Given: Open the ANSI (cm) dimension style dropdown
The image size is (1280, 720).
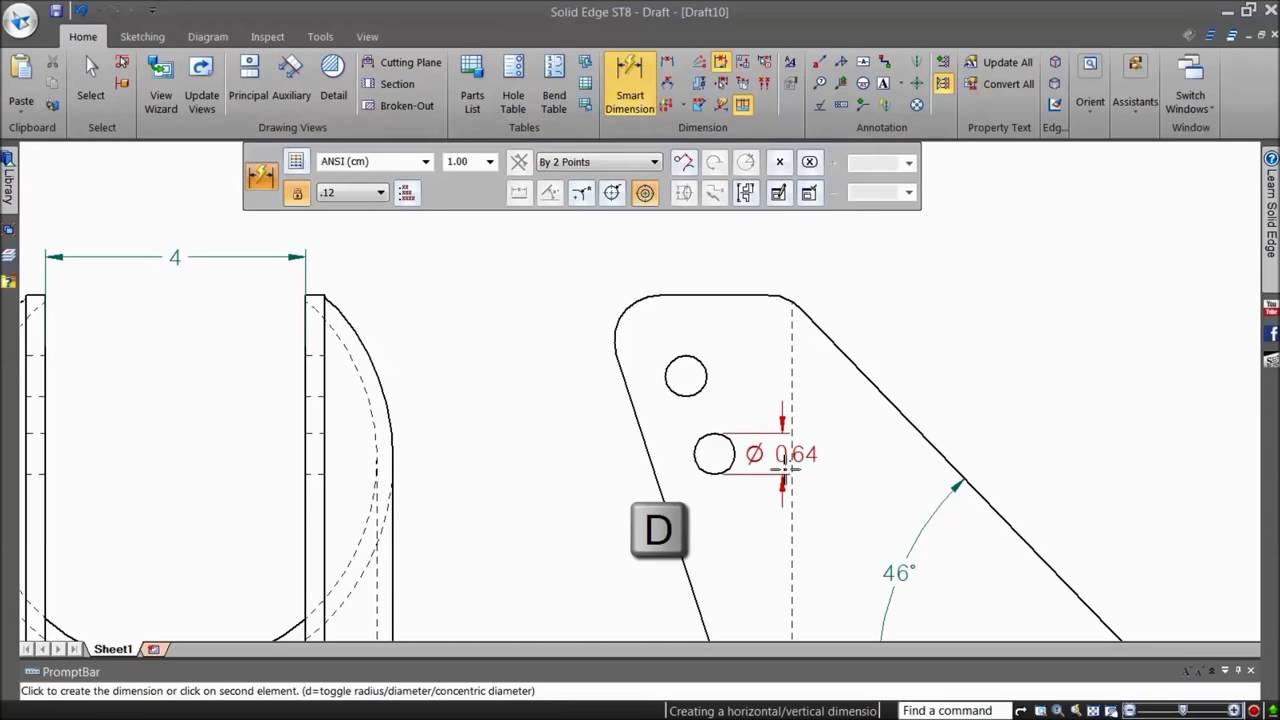Looking at the screenshot, I should coord(375,162).
